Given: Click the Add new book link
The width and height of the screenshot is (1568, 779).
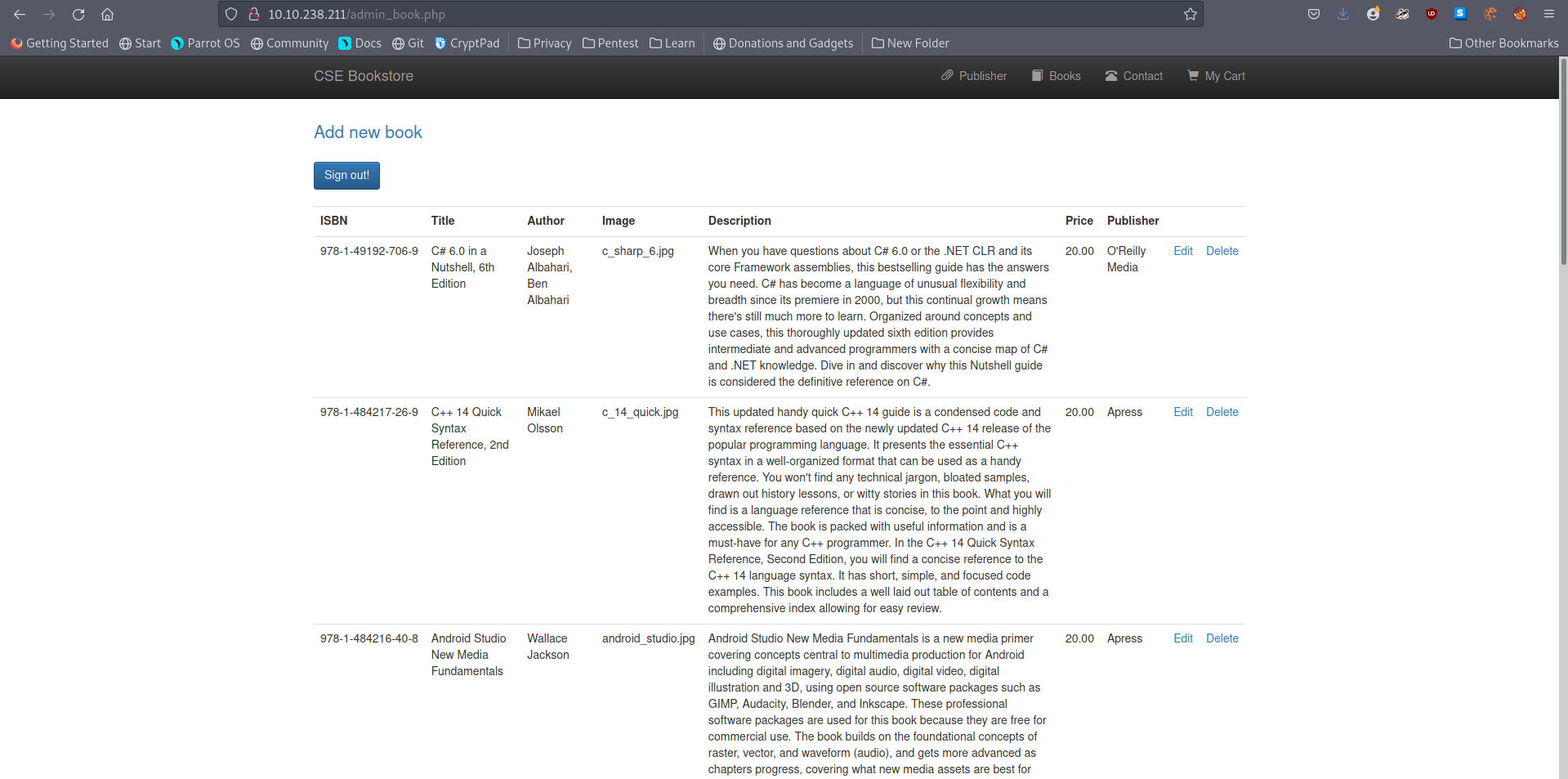Looking at the screenshot, I should tap(368, 132).
